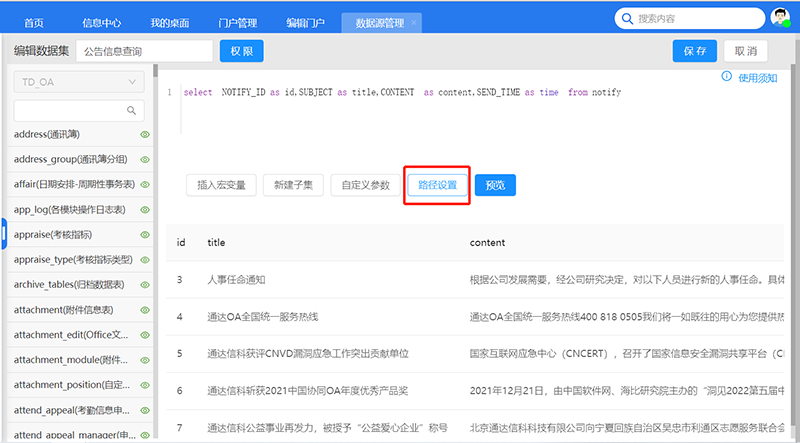Click the 保存 button

coord(695,51)
